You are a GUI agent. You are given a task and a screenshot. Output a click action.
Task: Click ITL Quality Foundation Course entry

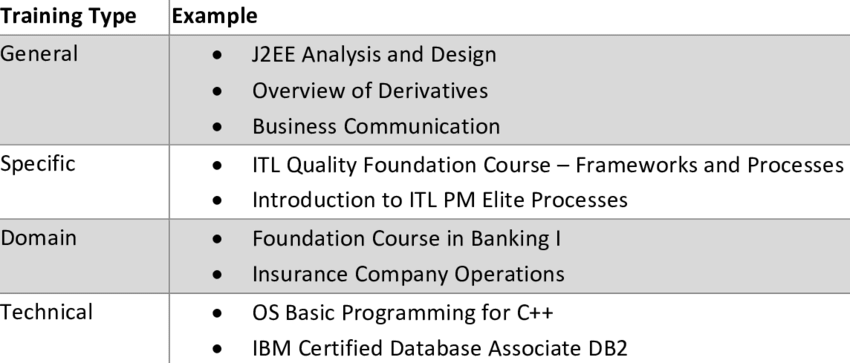point(548,165)
